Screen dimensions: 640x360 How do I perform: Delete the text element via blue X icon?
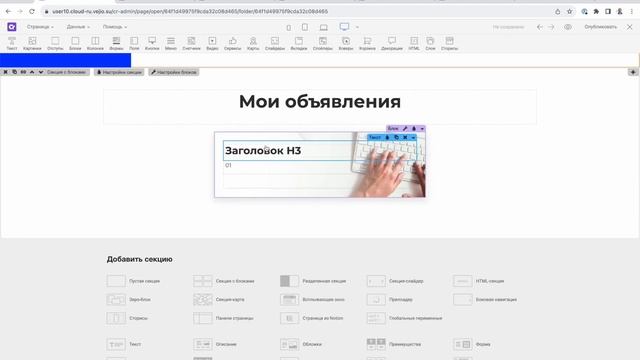405,138
